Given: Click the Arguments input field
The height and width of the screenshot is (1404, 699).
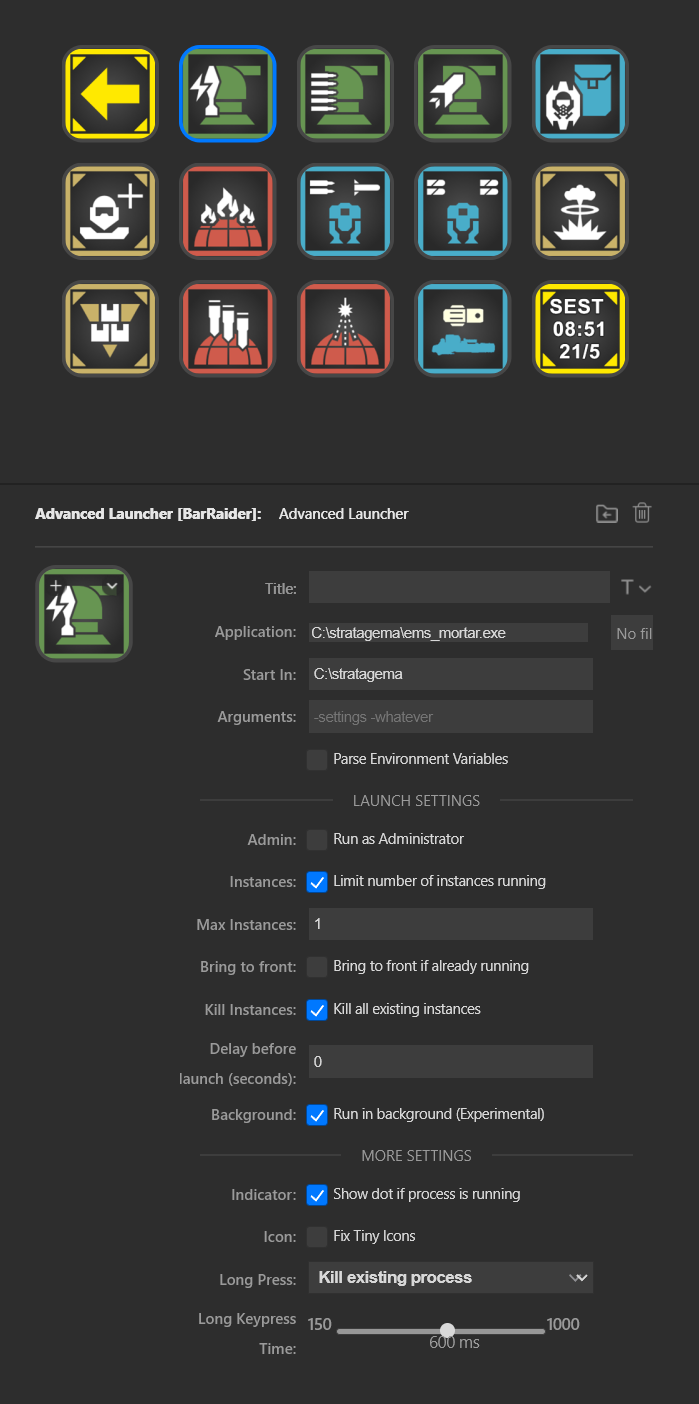Looking at the screenshot, I should (x=451, y=717).
